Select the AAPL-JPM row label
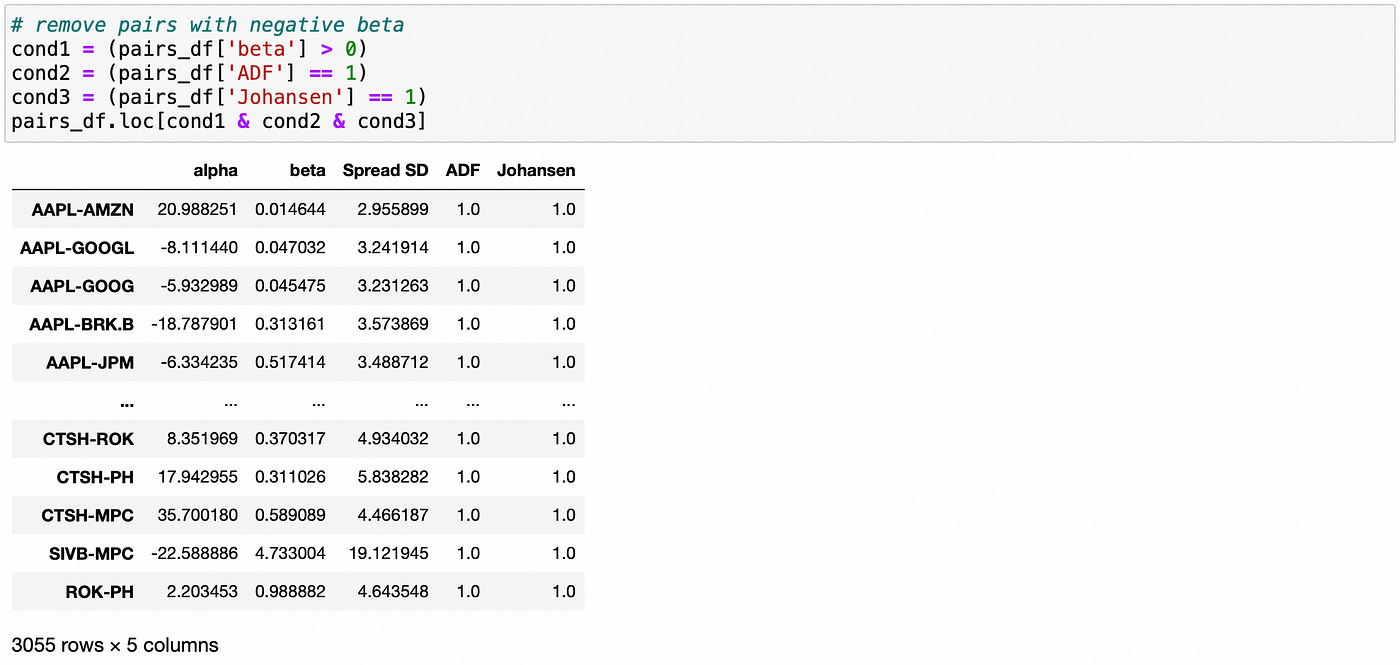The image size is (1400, 665). click(90, 362)
